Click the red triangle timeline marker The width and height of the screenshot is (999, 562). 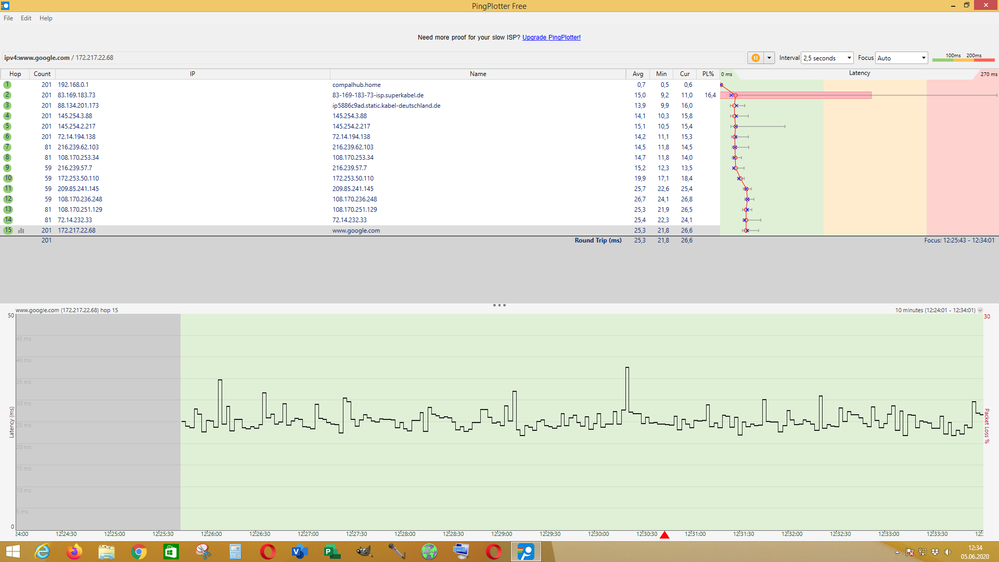tap(665, 535)
